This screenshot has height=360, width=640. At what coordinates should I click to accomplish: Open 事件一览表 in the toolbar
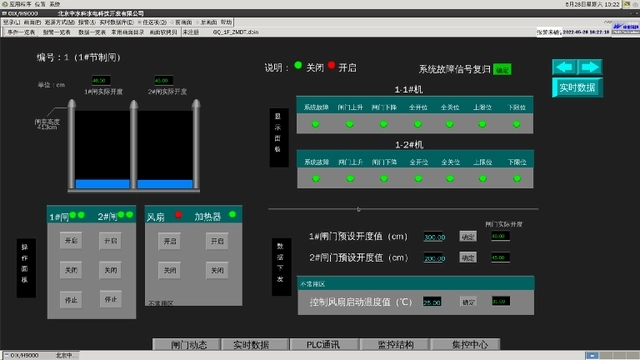click(x=21, y=32)
